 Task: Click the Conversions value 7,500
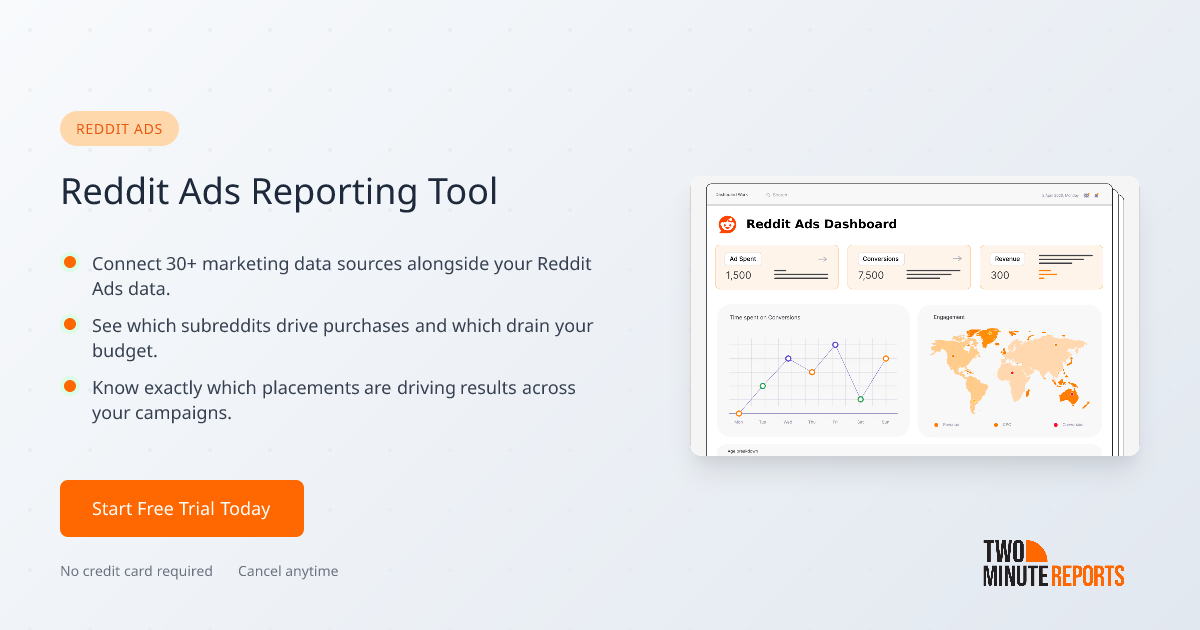871,275
